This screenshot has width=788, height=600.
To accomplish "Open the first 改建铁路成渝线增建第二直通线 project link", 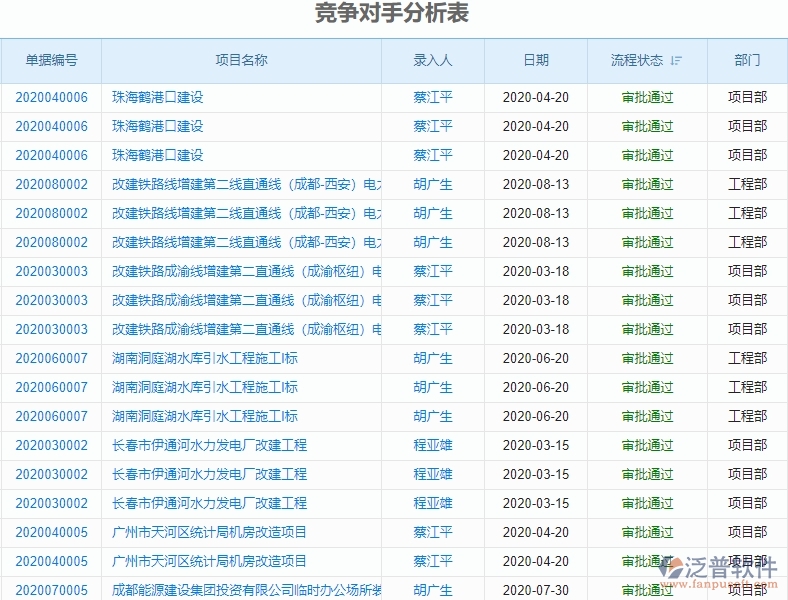I will pos(246,271).
